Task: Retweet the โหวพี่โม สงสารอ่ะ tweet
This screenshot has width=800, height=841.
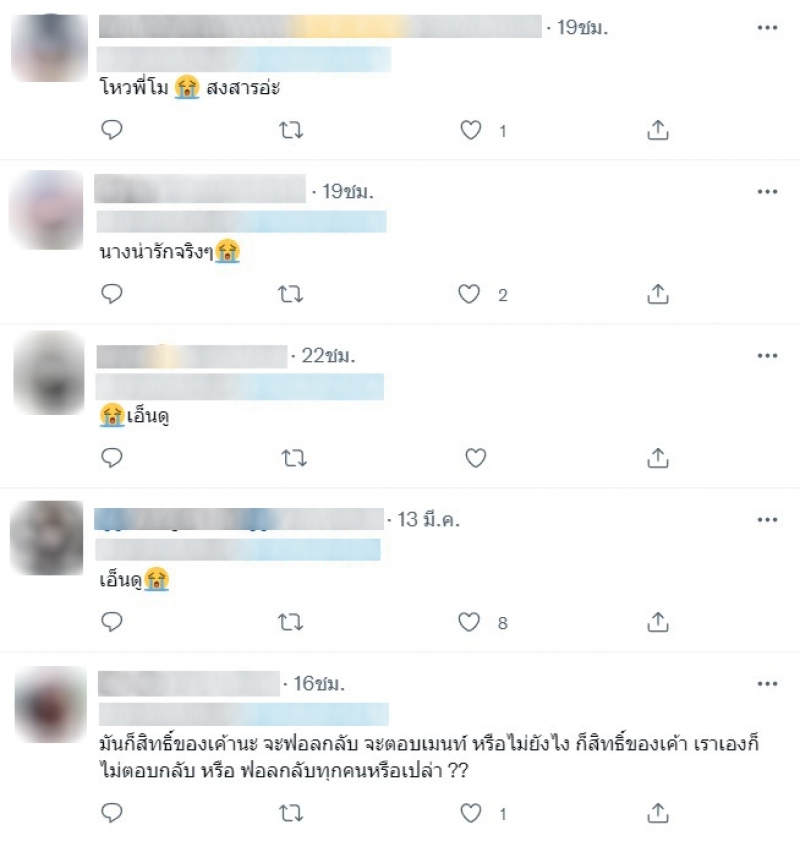Action: pos(291,130)
